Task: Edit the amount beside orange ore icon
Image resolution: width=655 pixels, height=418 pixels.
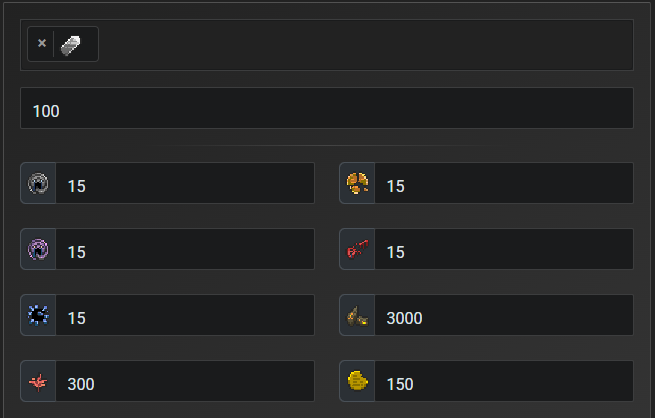Action: point(503,184)
